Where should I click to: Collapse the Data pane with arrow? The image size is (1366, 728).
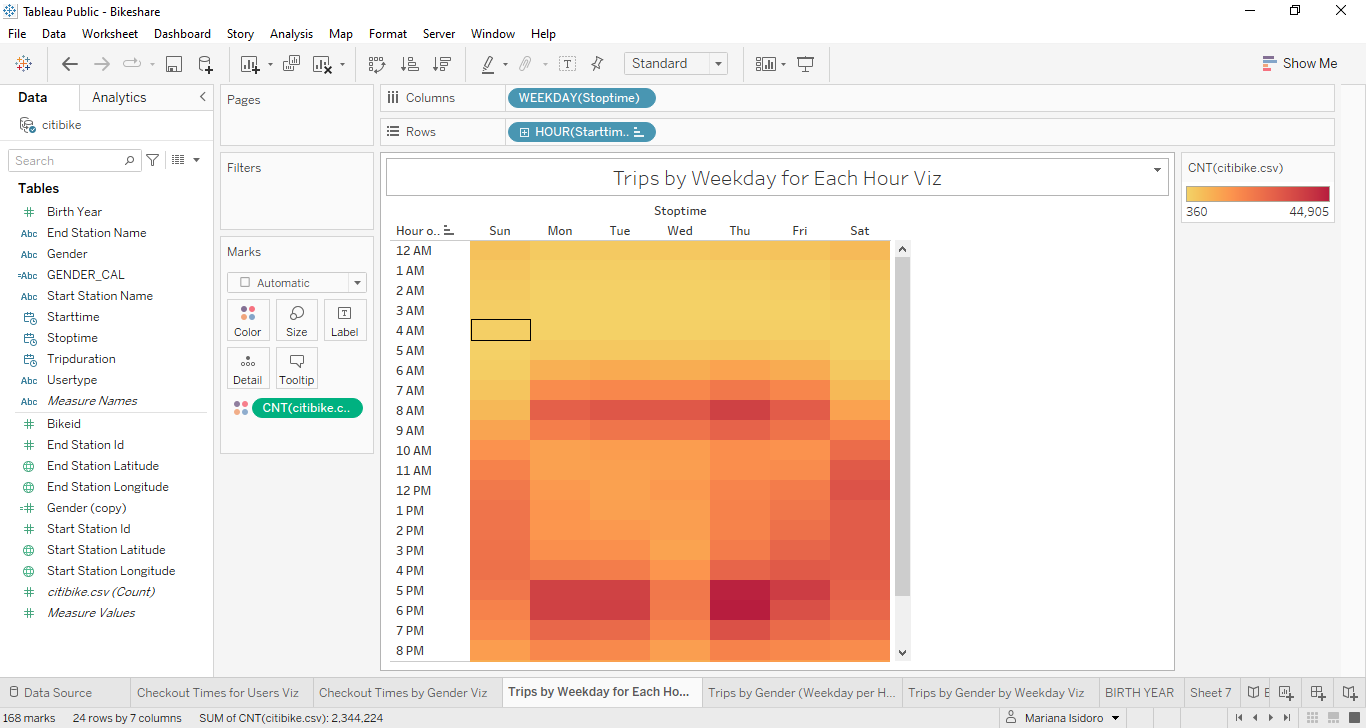pos(203,97)
